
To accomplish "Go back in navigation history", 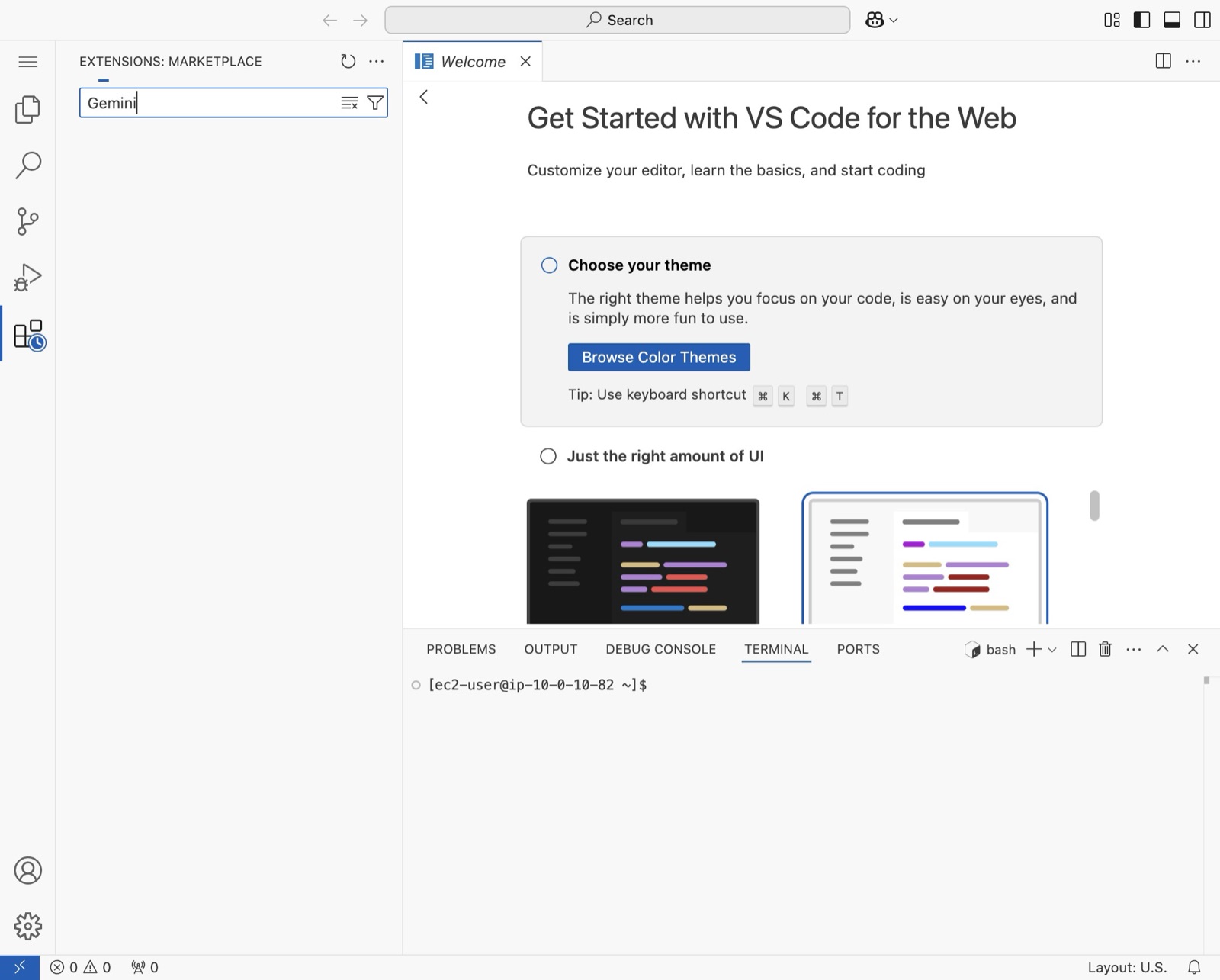I will point(329,20).
